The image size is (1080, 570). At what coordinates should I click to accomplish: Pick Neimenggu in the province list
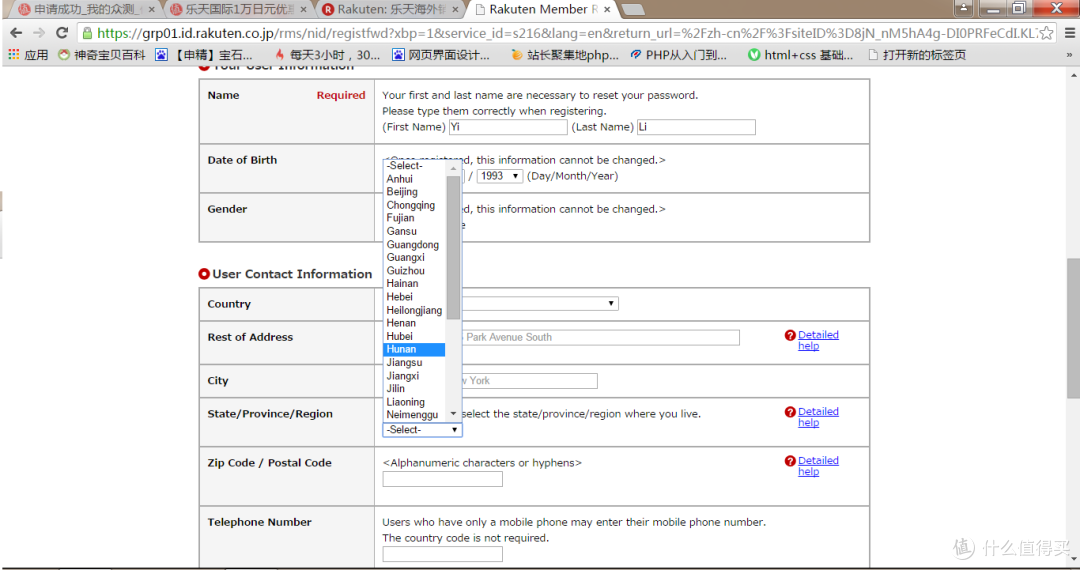412,415
